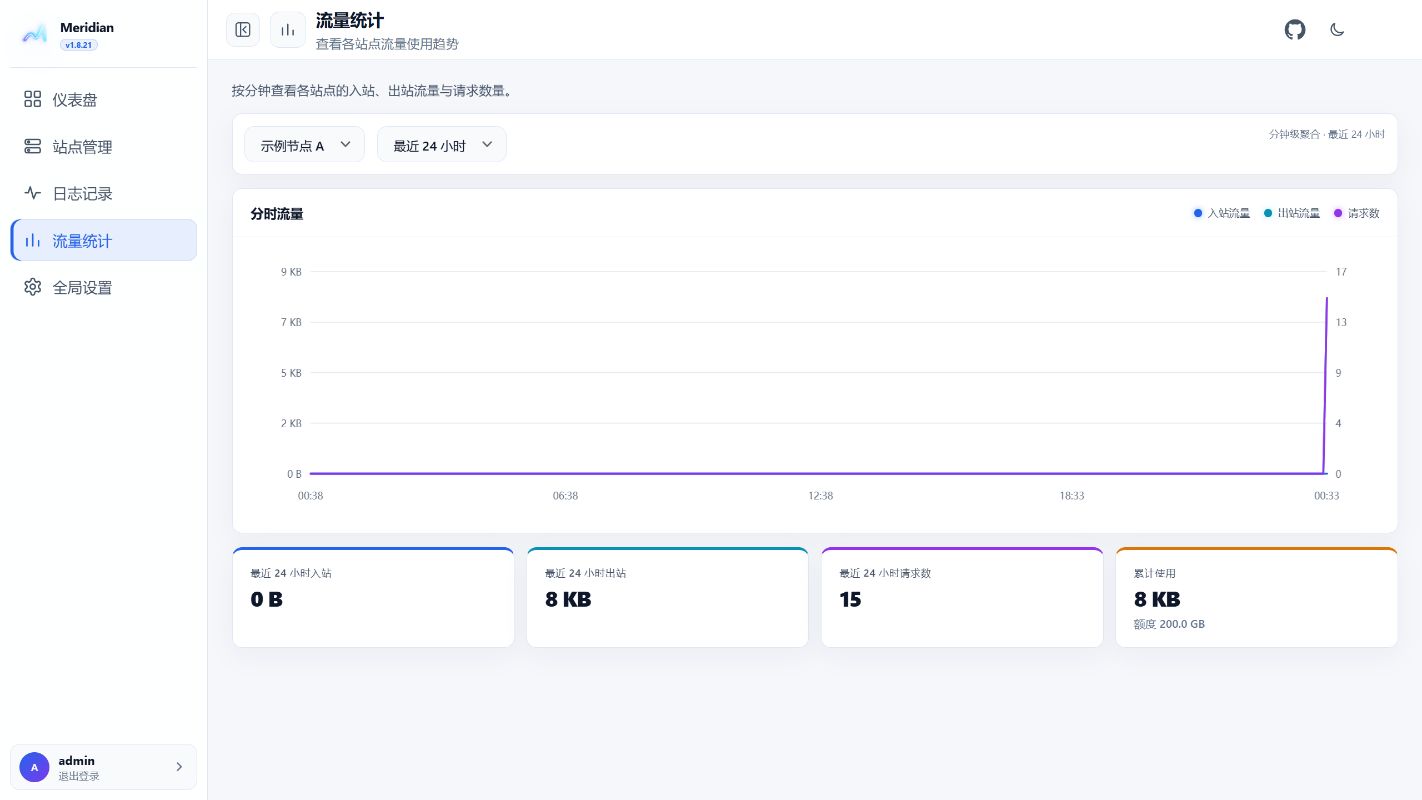
Task: Click the 06:38 time axis label
Action: click(x=565, y=496)
